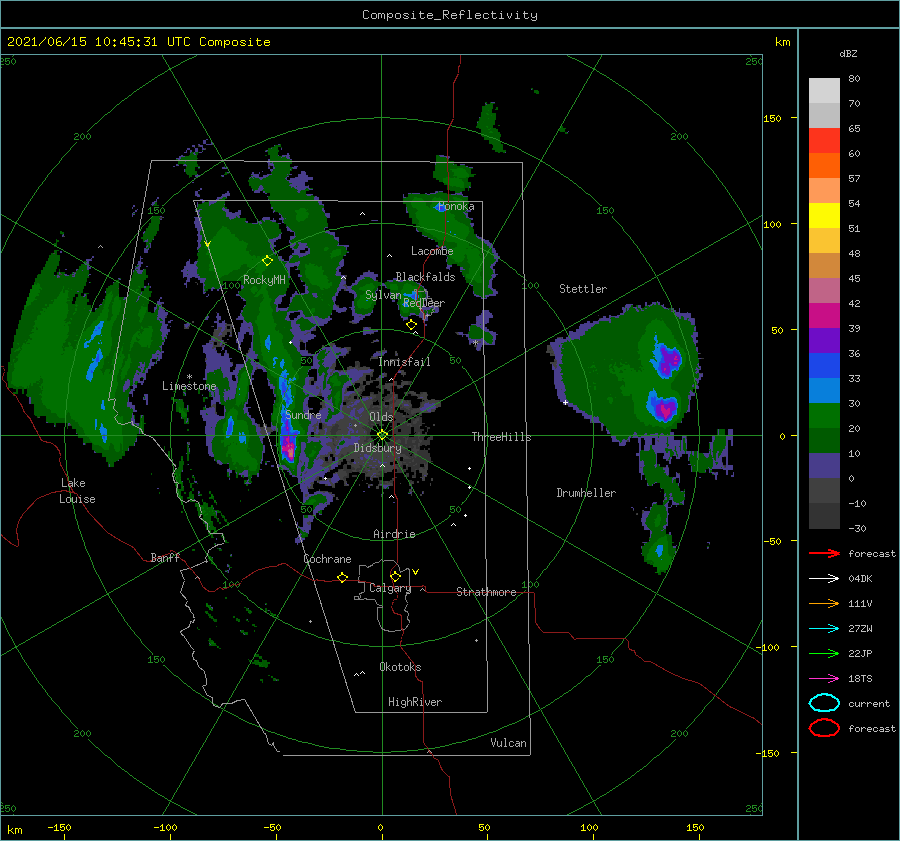
Task: Click the Vulcan label
Action: pos(508,743)
